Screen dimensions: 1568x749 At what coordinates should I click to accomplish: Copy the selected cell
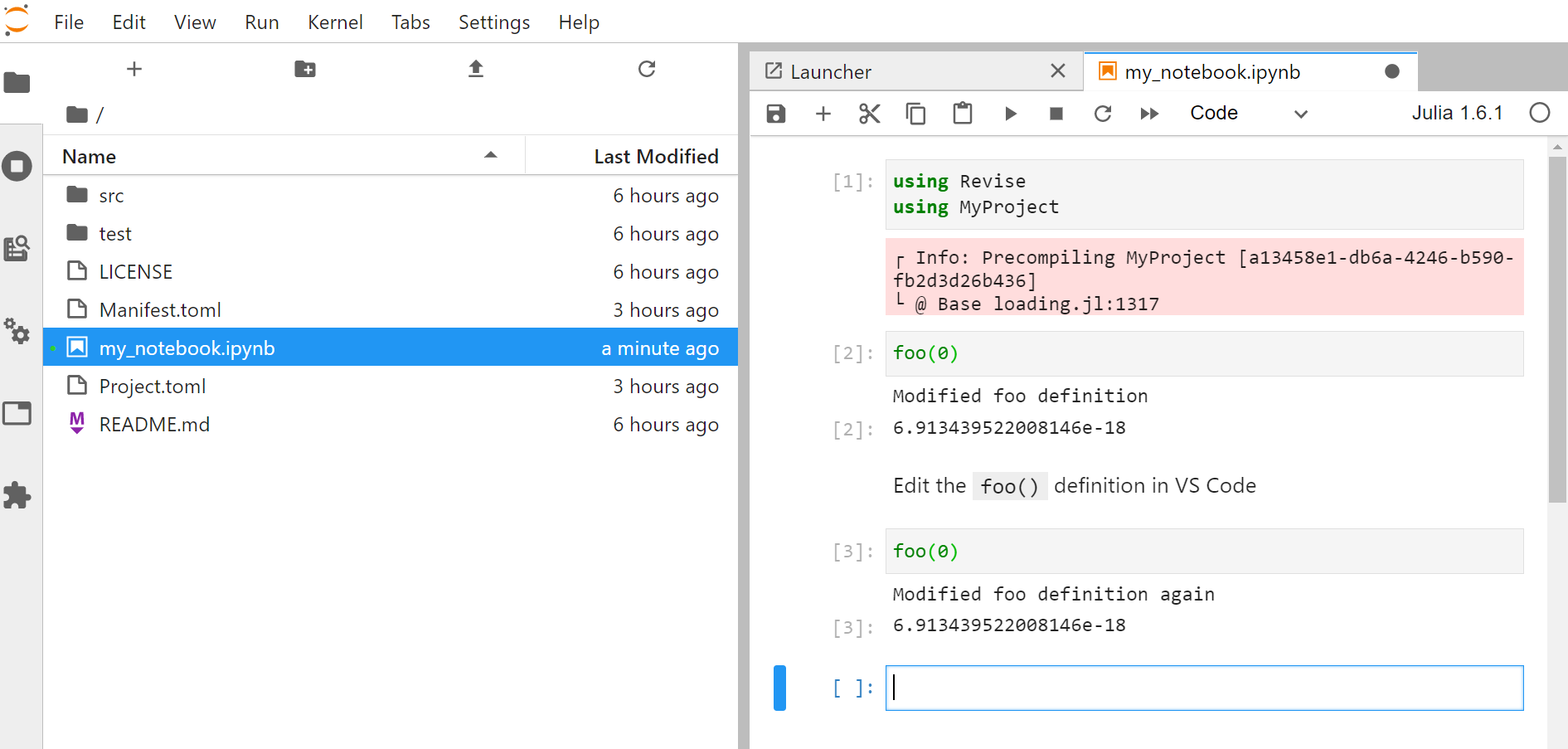click(x=915, y=114)
